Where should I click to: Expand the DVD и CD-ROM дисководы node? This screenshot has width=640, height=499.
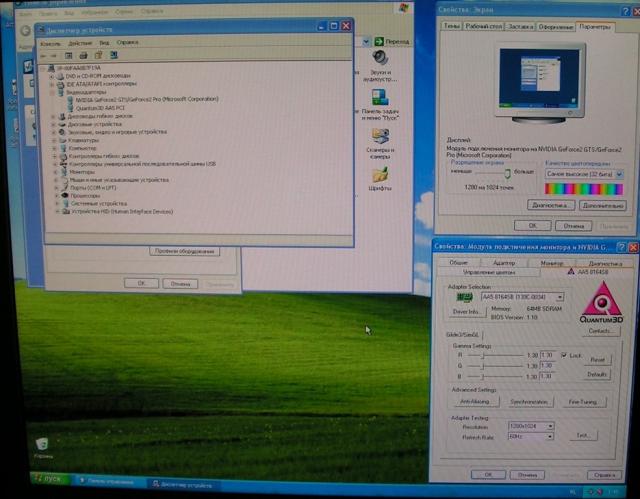[x=51, y=76]
